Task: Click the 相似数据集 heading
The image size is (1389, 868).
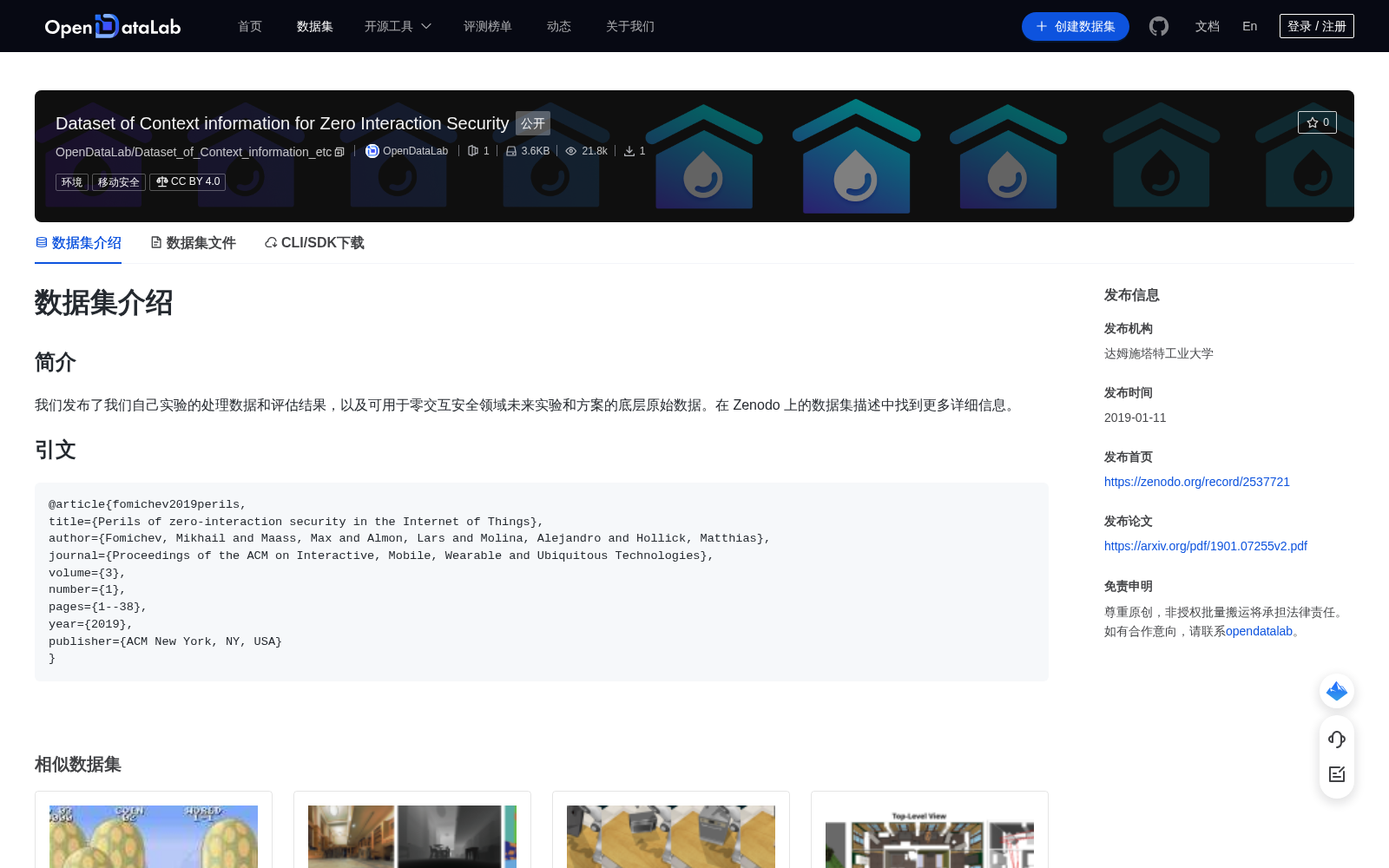Action: (78, 765)
